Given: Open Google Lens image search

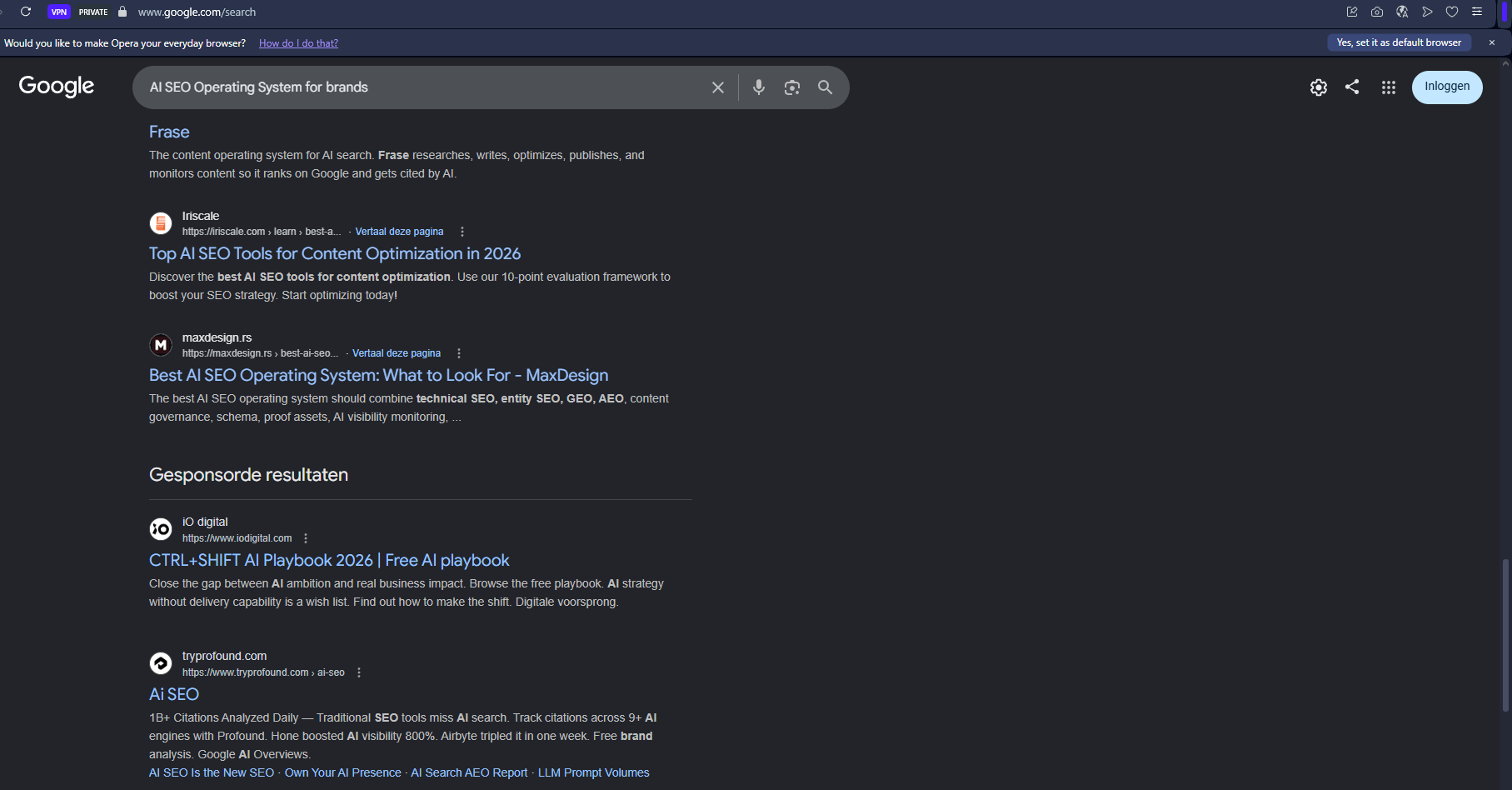Looking at the screenshot, I should tap(792, 87).
